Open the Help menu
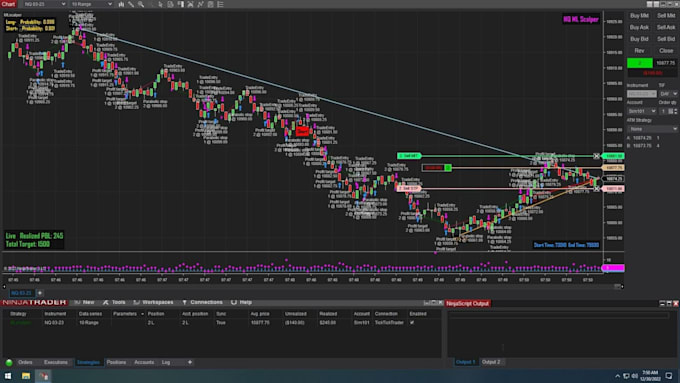 [242, 302]
